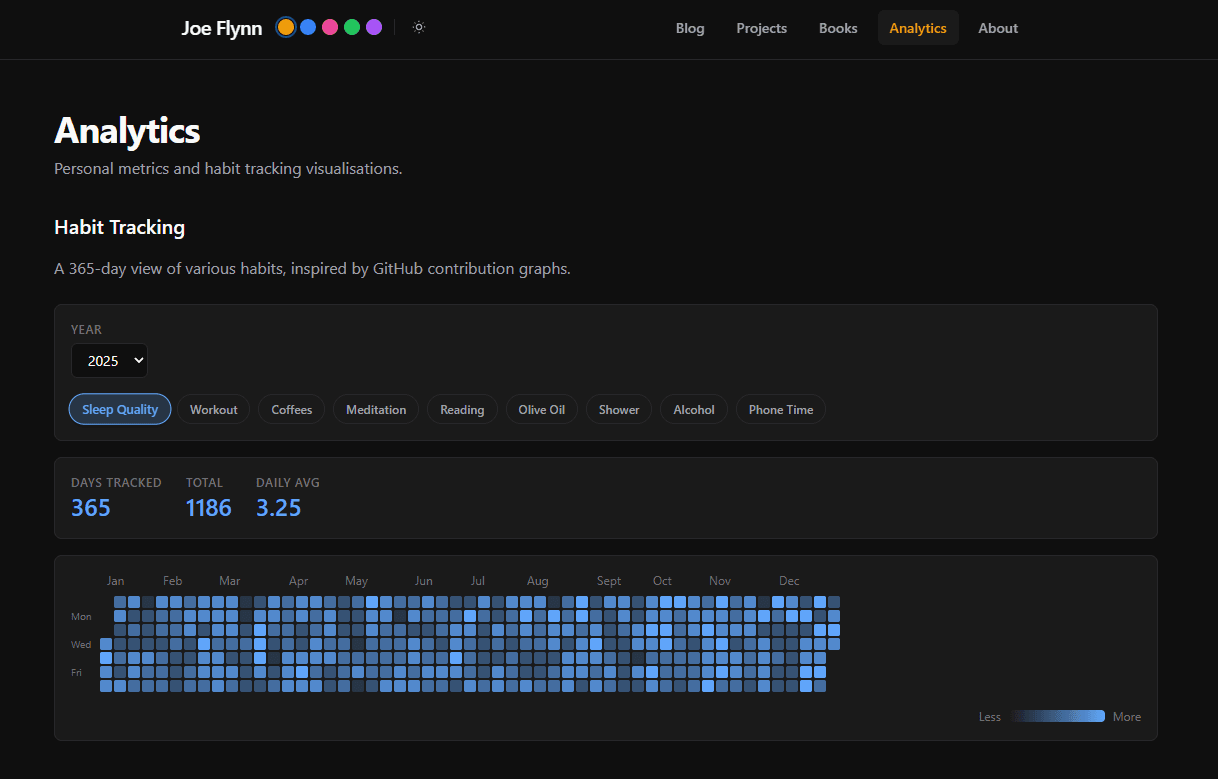This screenshot has height=779, width=1218.
Task: Go to the Blog page
Action: (690, 28)
